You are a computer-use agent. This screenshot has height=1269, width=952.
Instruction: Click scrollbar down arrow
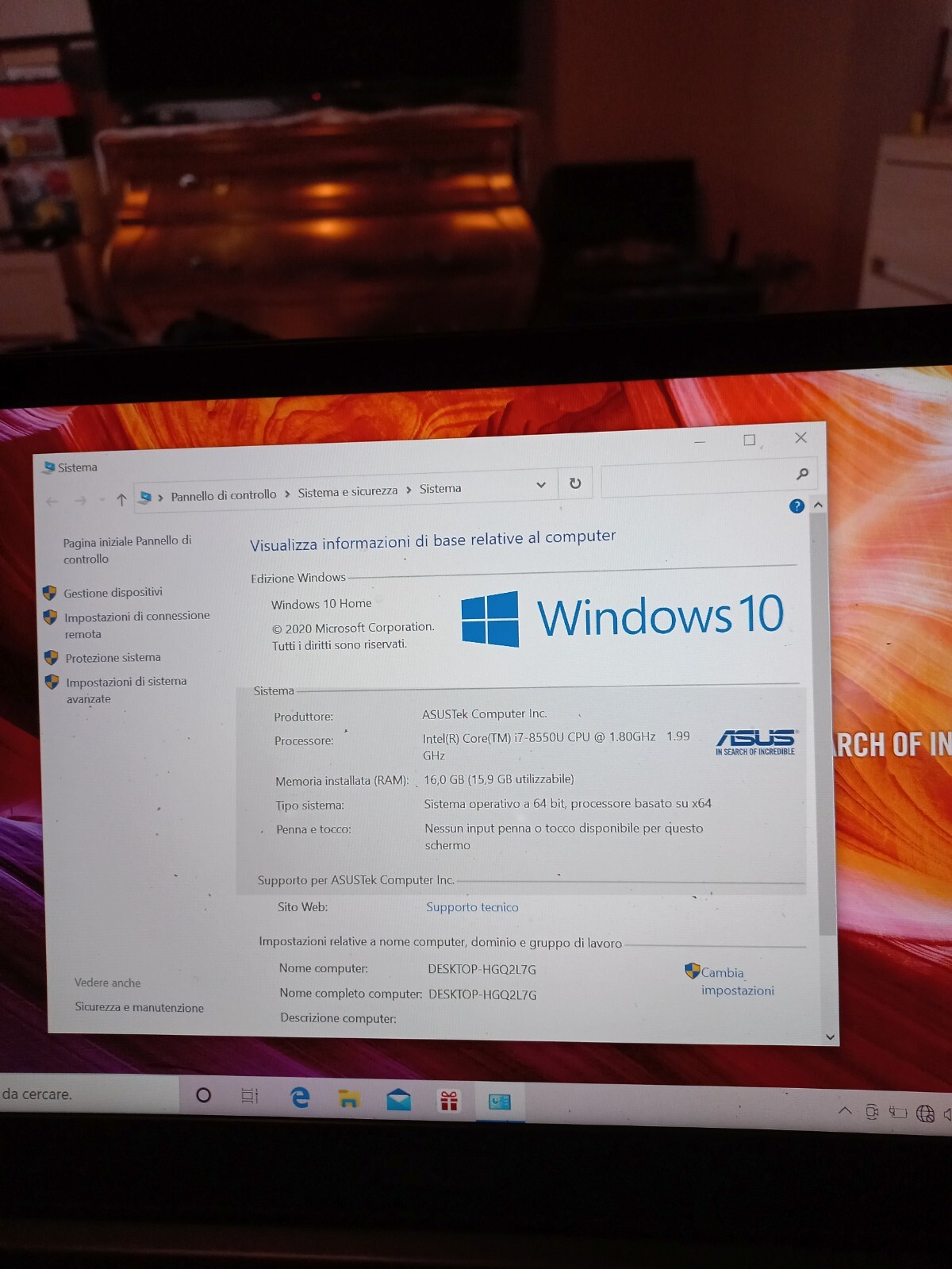830,1036
